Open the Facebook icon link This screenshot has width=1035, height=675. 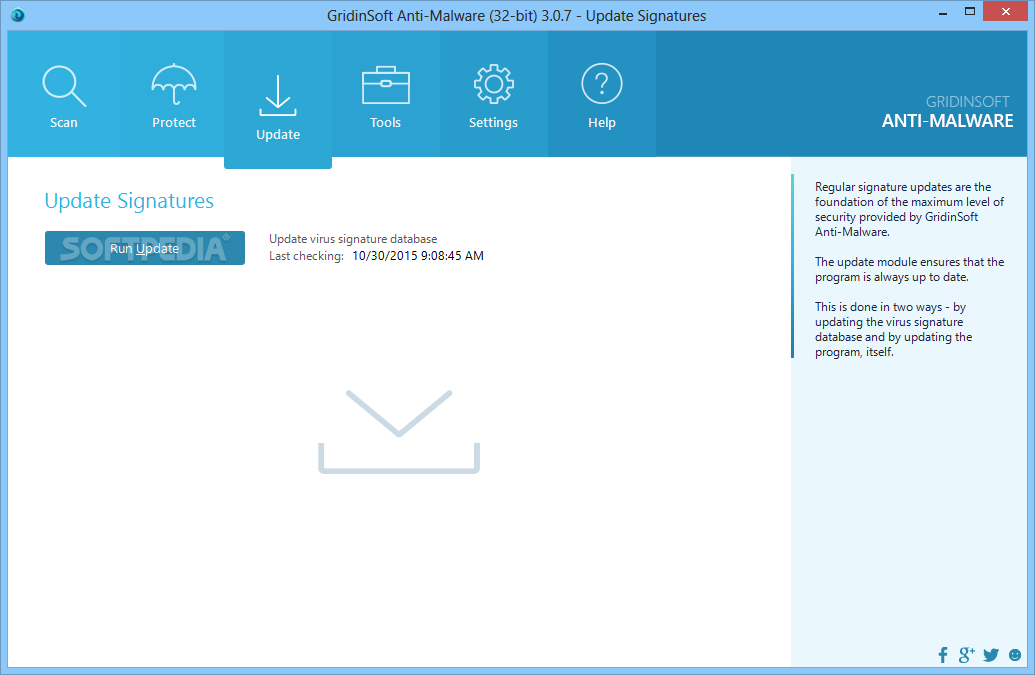pos(943,655)
